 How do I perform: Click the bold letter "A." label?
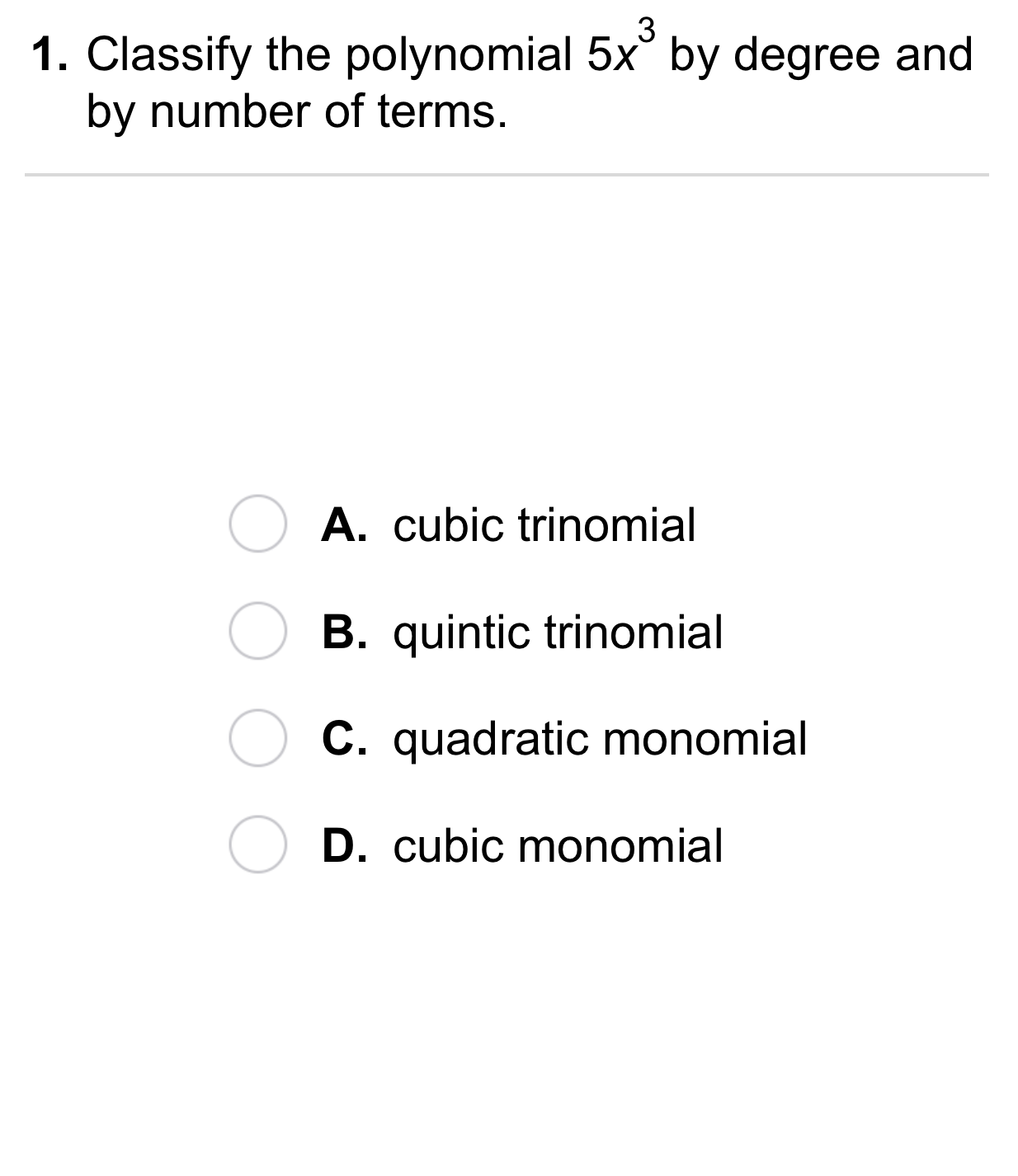(x=344, y=524)
